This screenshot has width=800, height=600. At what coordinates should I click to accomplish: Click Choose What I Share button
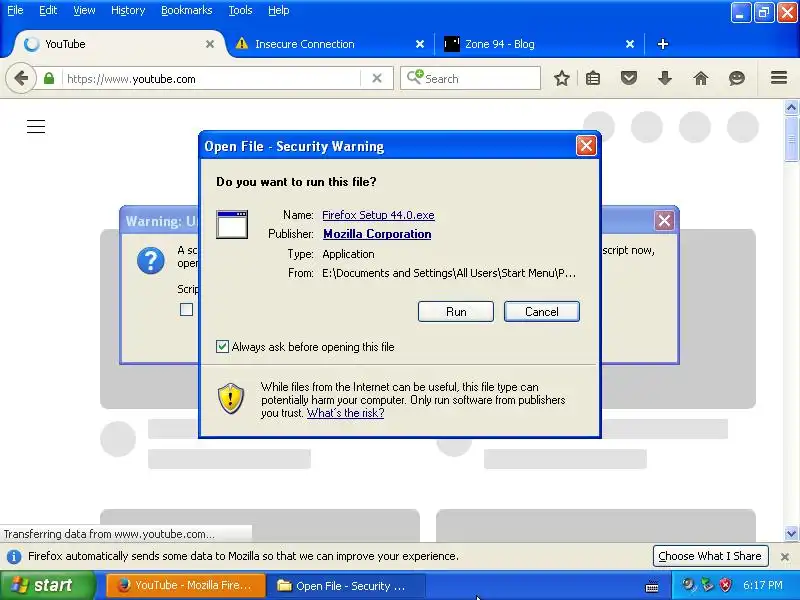point(710,556)
